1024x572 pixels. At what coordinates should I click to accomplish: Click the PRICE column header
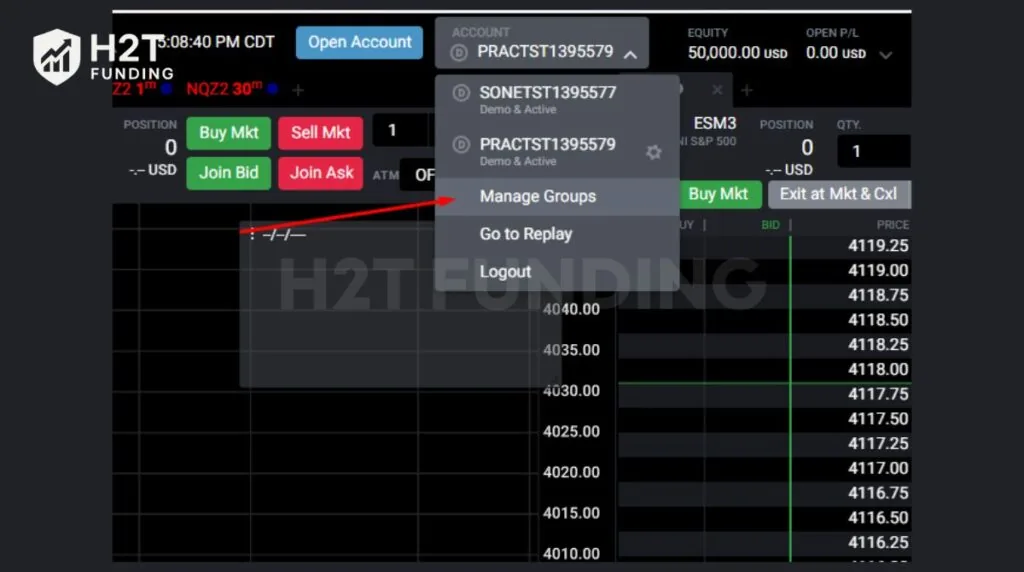click(x=893, y=225)
